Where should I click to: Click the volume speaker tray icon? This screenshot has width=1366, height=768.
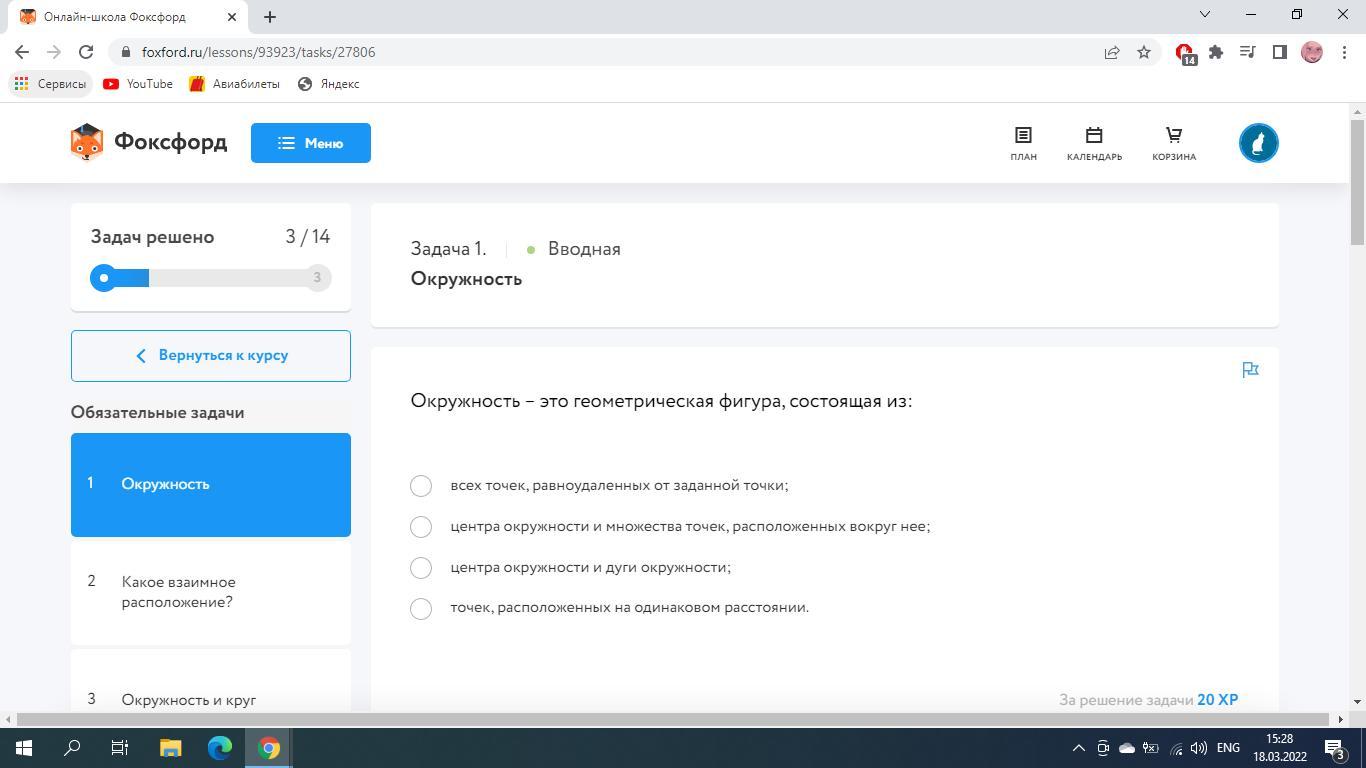tap(1198, 748)
